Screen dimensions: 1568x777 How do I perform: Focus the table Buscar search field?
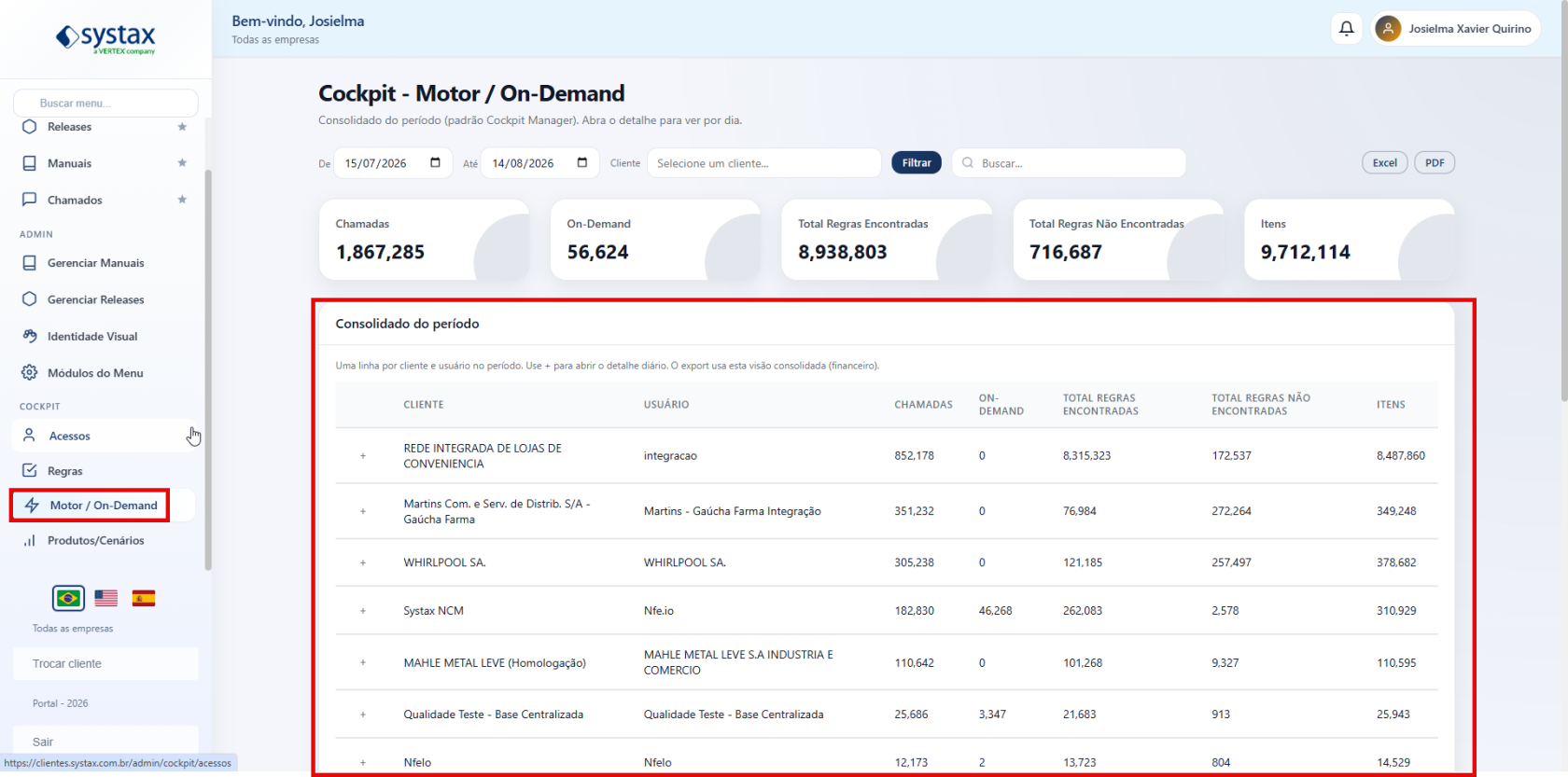click(1069, 163)
